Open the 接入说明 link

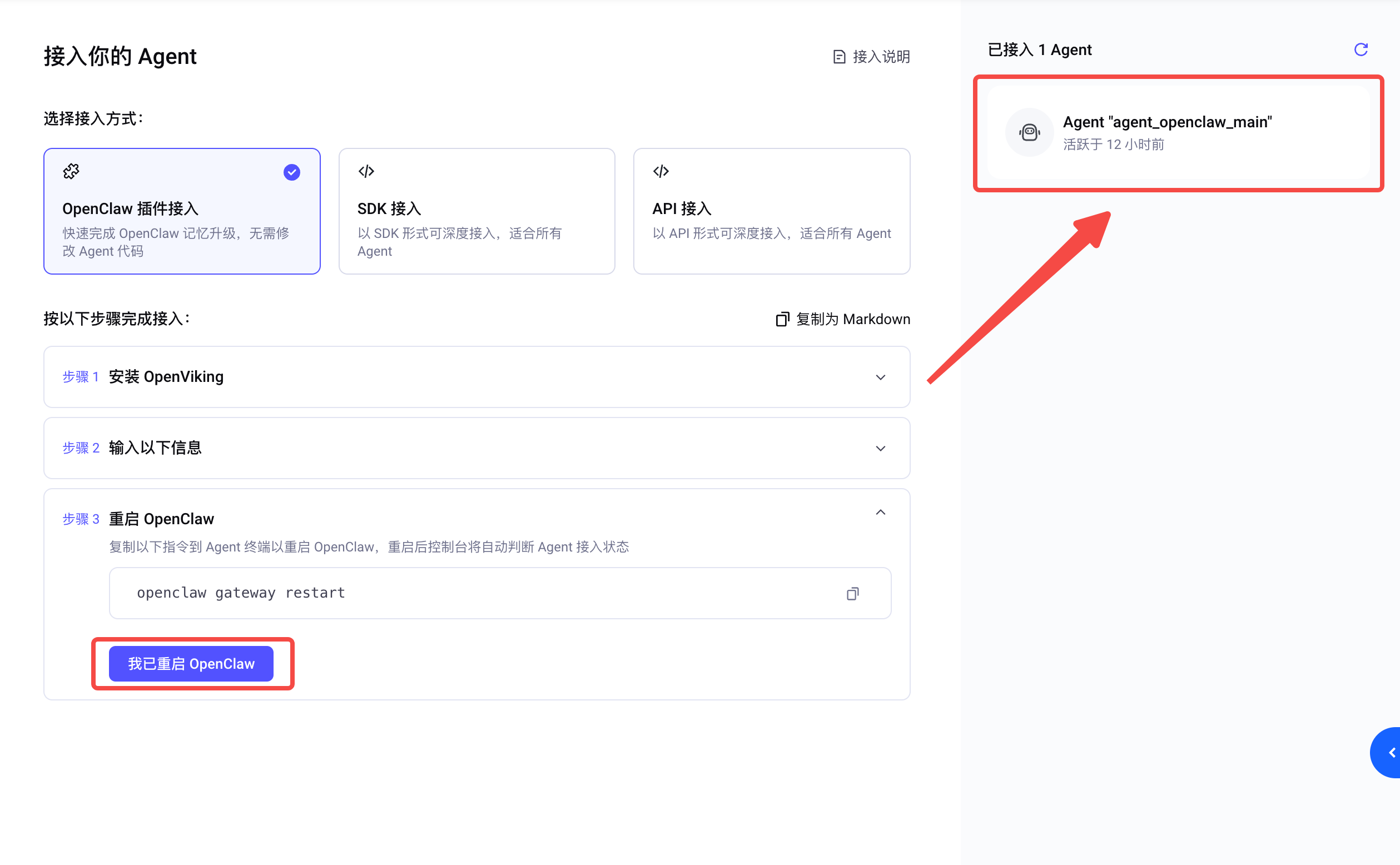point(871,57)
